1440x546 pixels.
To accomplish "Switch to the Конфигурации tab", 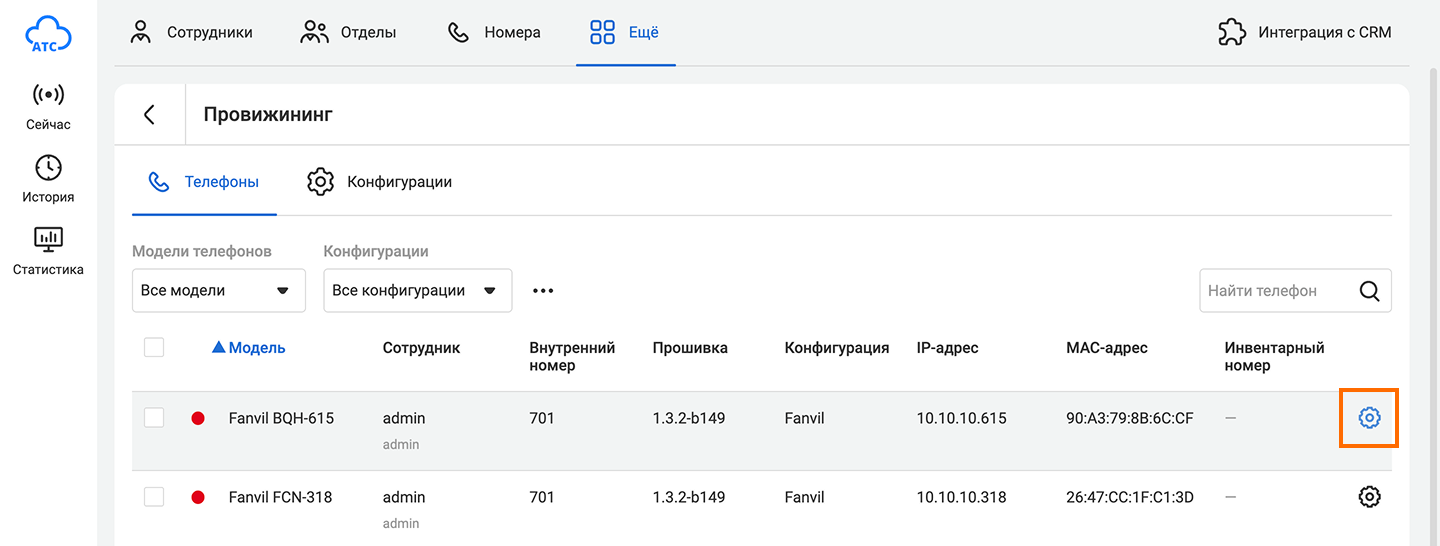I will click(x=380, y=182).
